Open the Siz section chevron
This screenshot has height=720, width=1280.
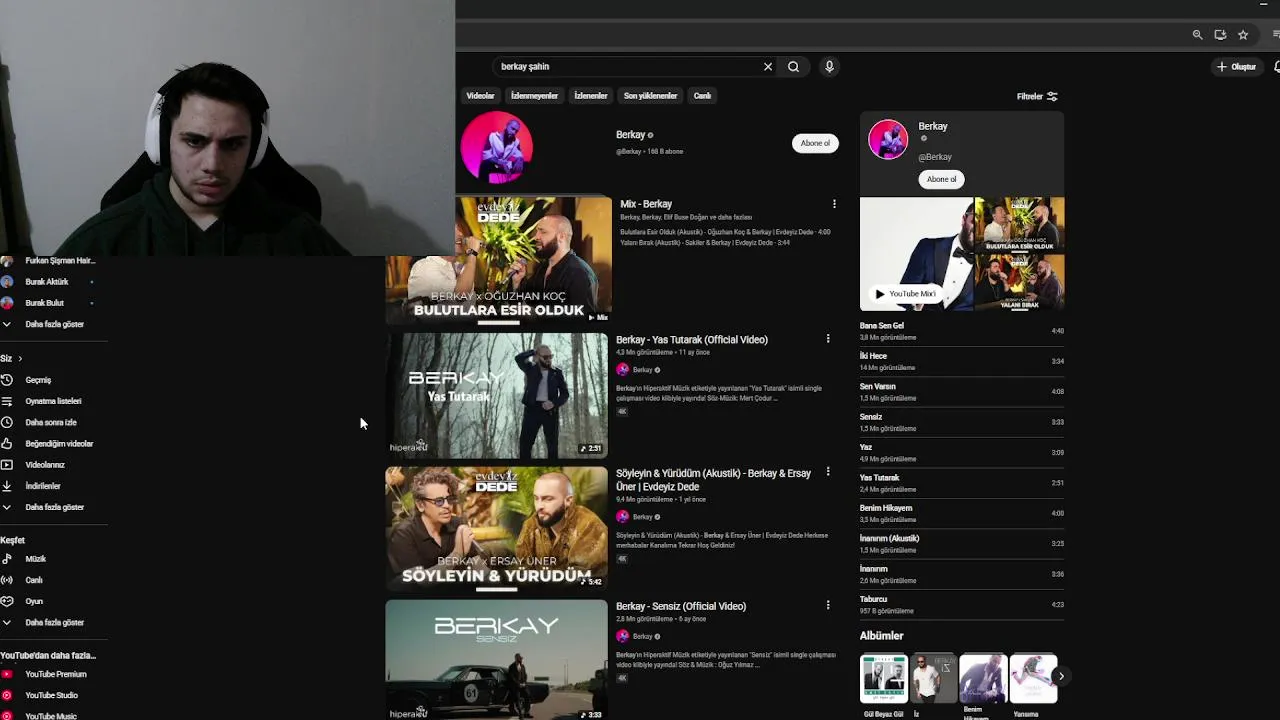(19, 358)
